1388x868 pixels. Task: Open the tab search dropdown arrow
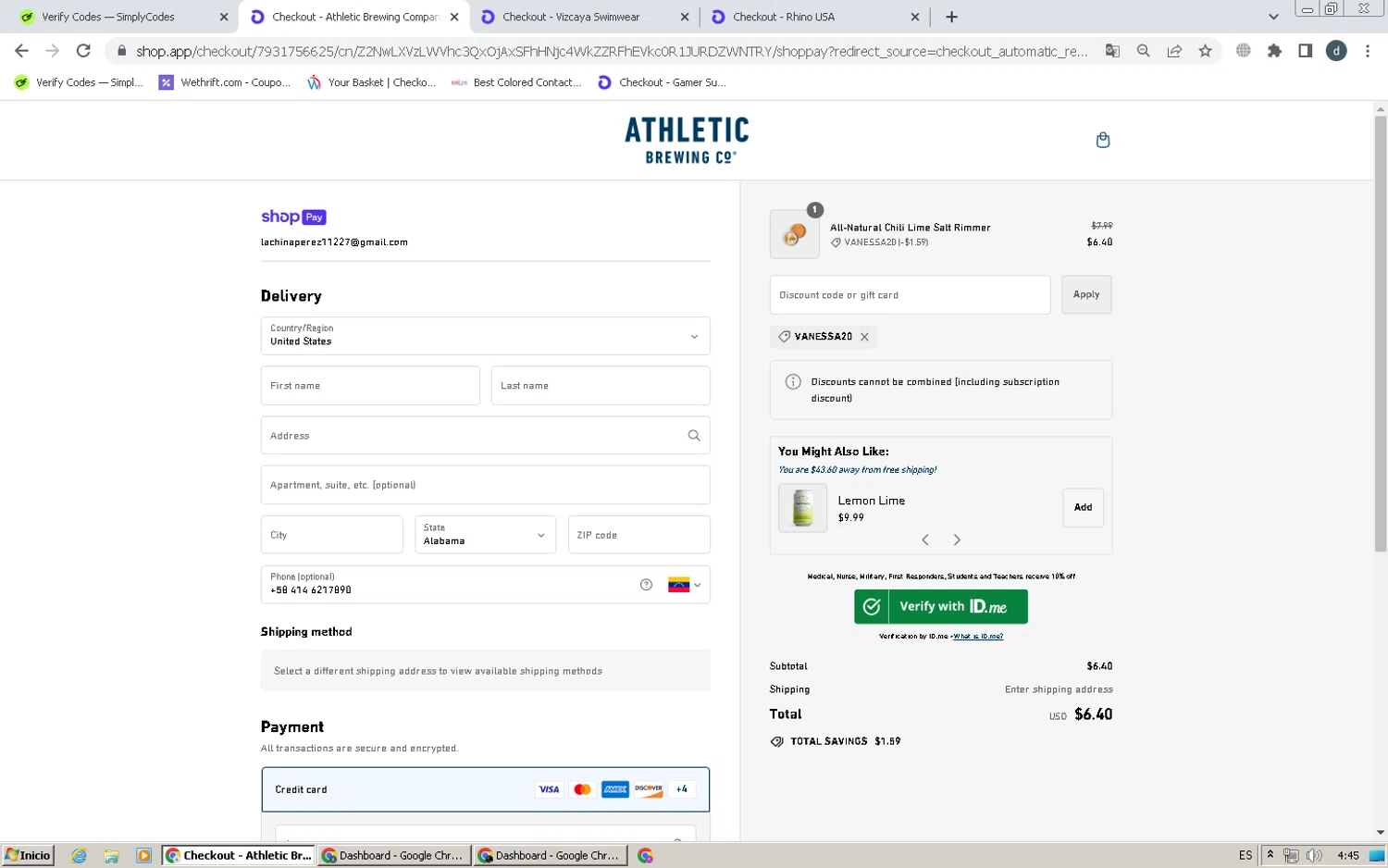pos(1273,17)
